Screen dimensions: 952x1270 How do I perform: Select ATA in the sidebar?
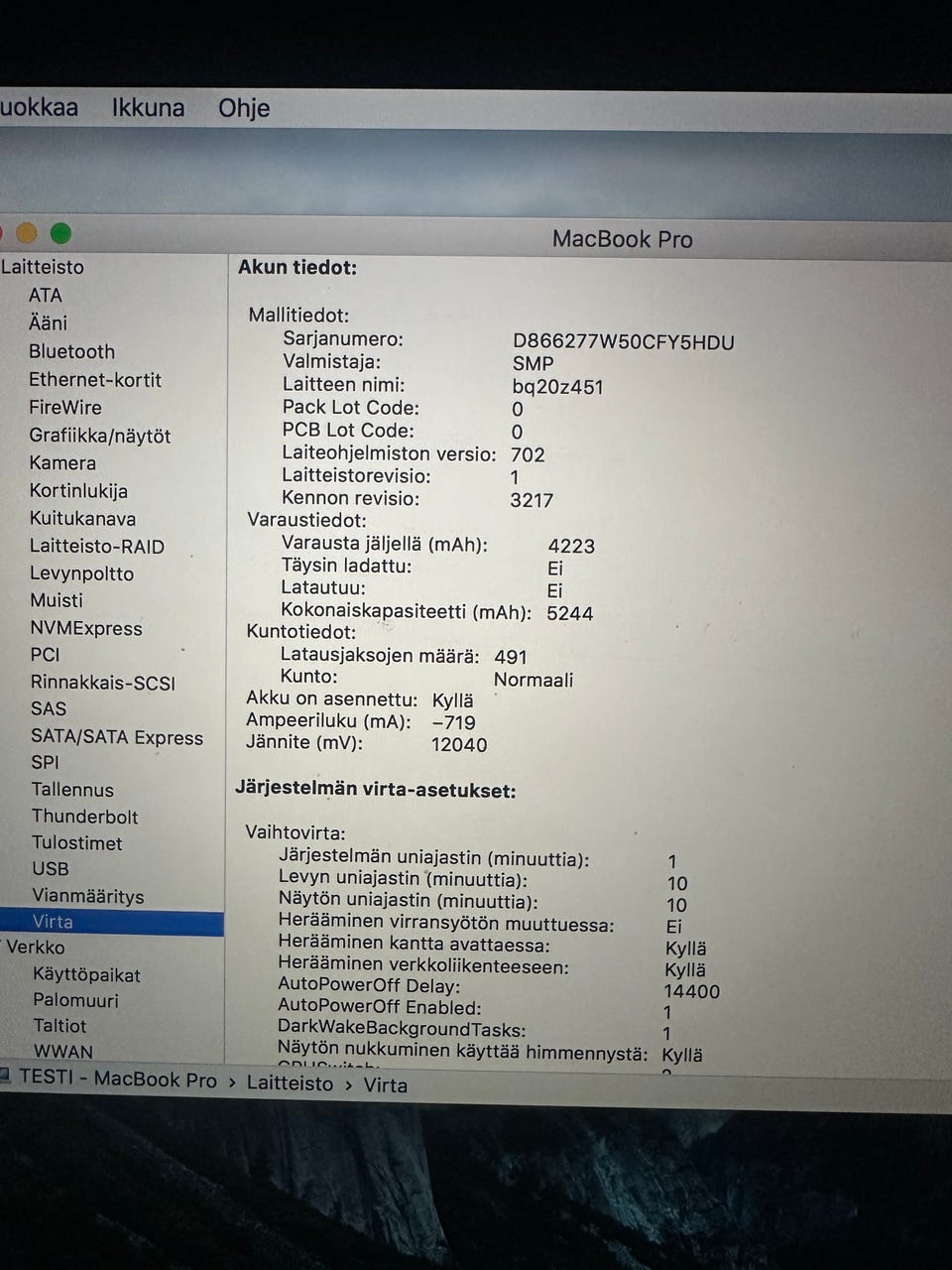pos(46,295)
